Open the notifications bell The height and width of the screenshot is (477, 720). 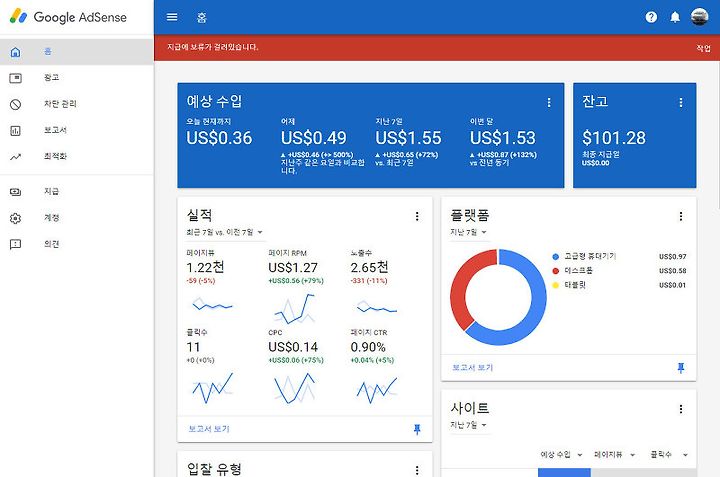675,17
